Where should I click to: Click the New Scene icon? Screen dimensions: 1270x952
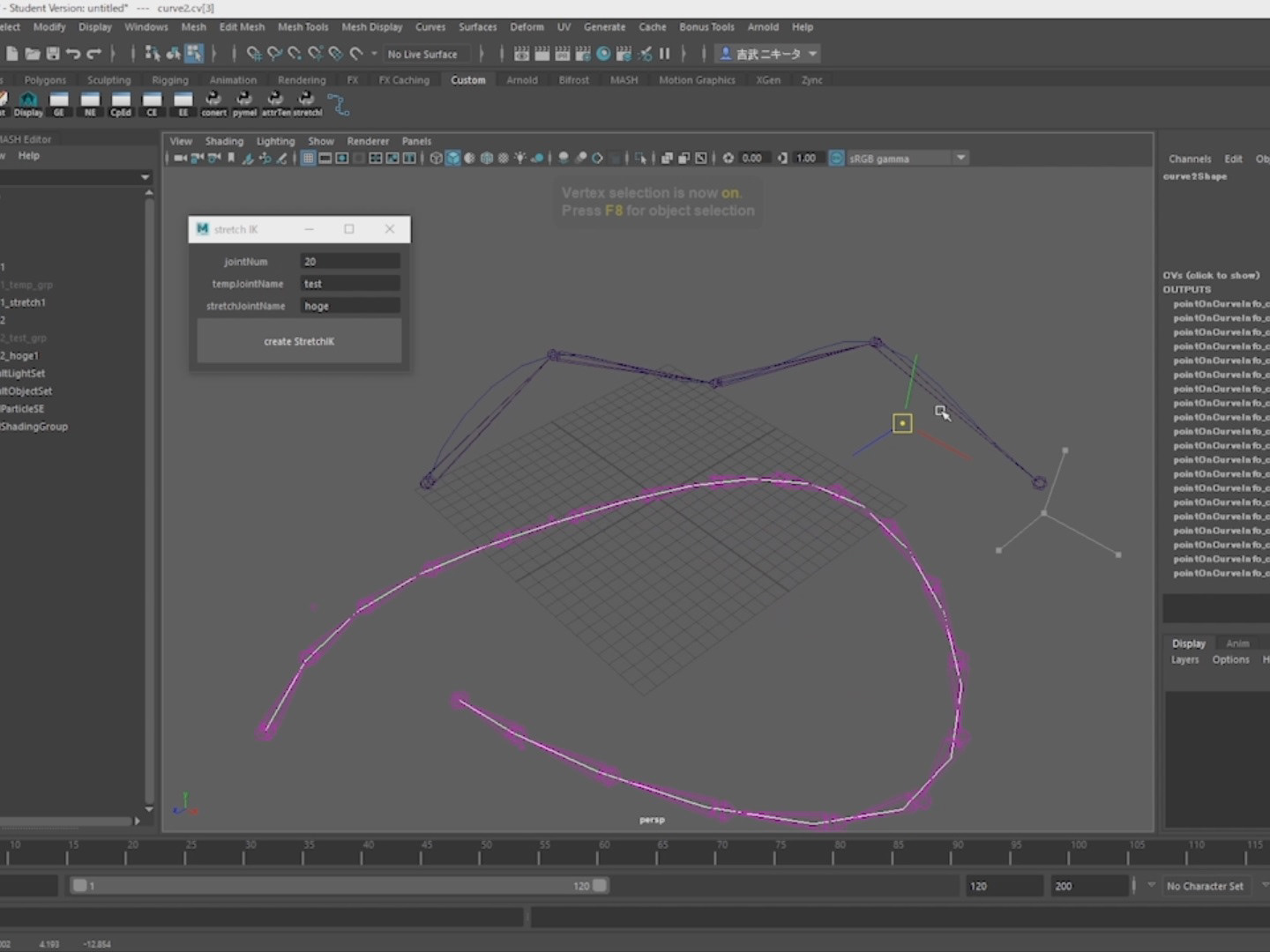(11, 54)
